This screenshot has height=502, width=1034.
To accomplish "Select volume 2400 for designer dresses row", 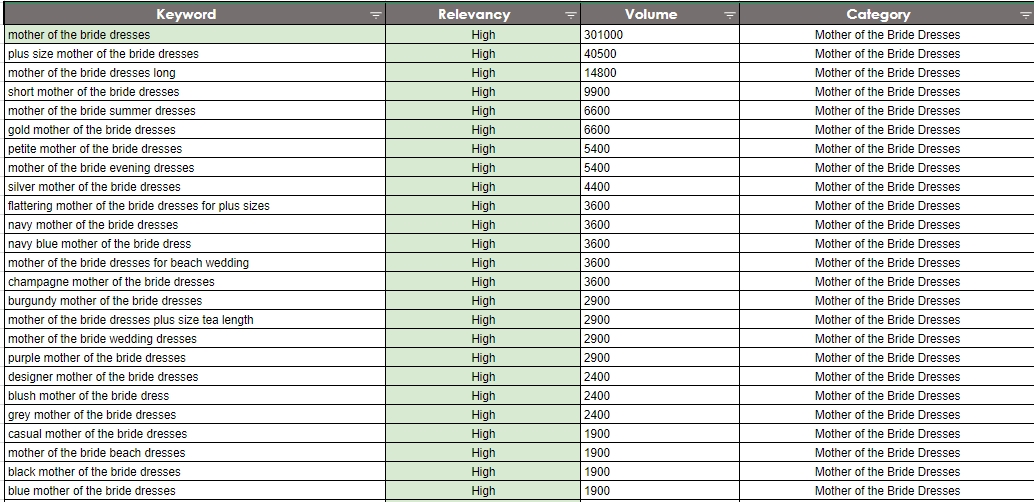I will [660, 377].
